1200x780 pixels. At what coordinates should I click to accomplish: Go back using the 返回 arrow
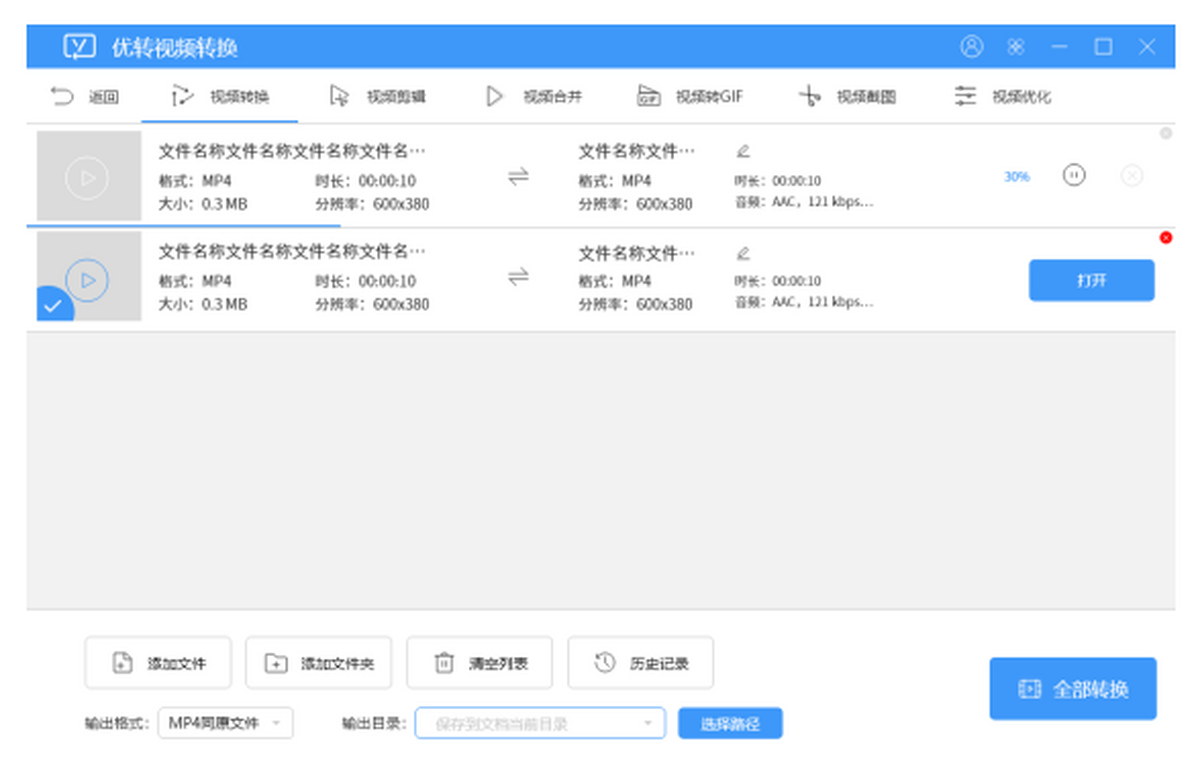click(x=84, y=97)
